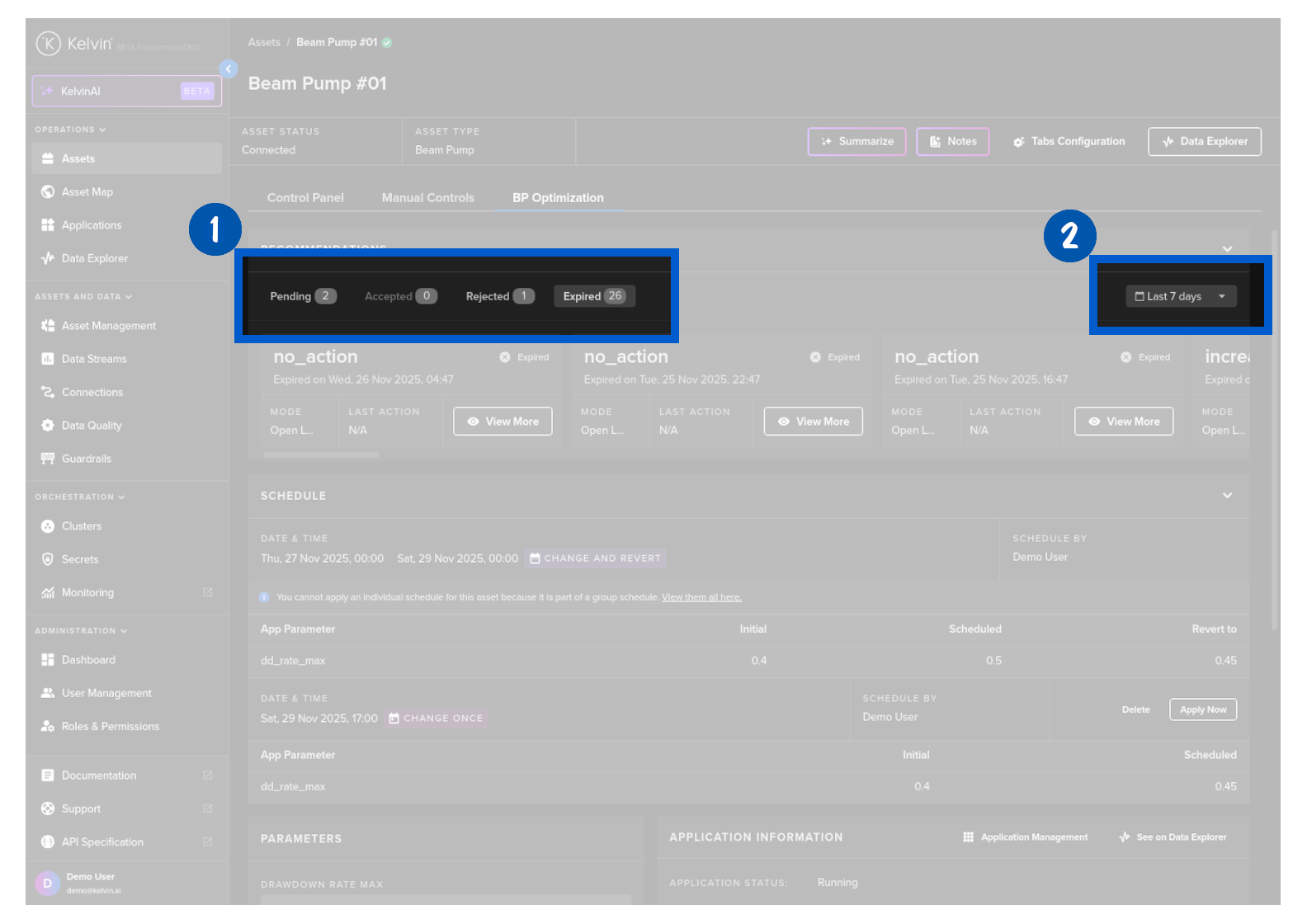Select the Expired recommendations filter
This screenshot has width=1307, height=924.
pyautogui.click(x=593, y=296)
